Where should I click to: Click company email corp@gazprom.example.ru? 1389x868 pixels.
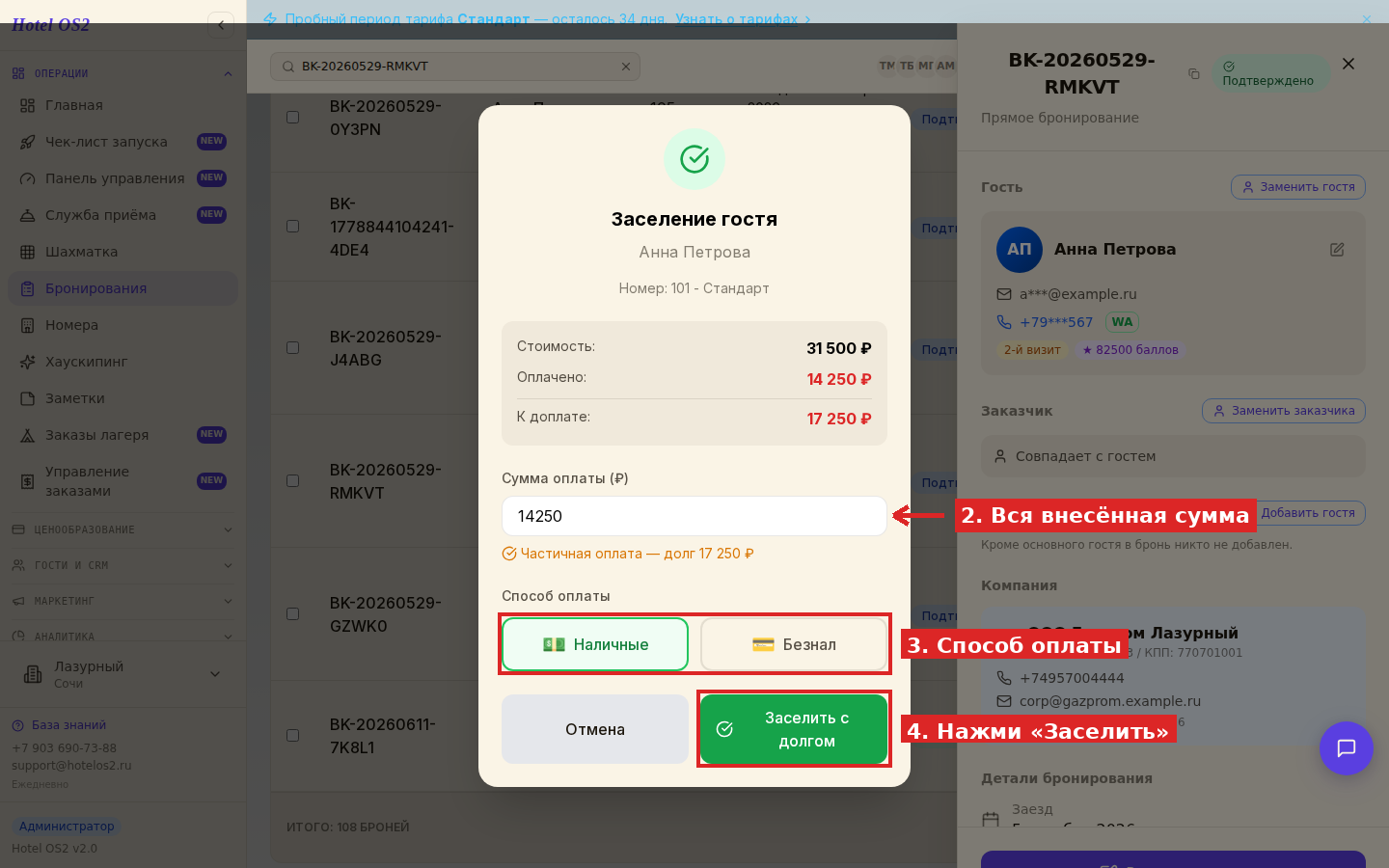[1110, 701]
